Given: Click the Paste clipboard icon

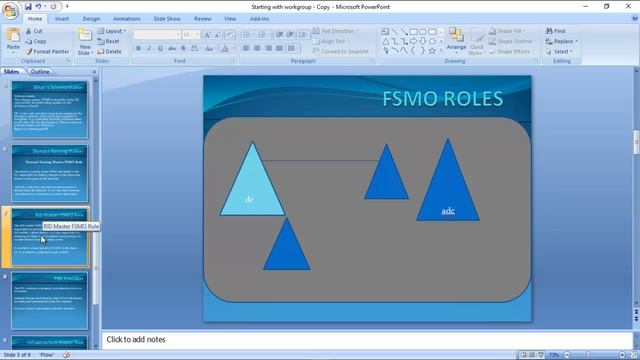Looking at the screenshot, I should tap(13, 36).
